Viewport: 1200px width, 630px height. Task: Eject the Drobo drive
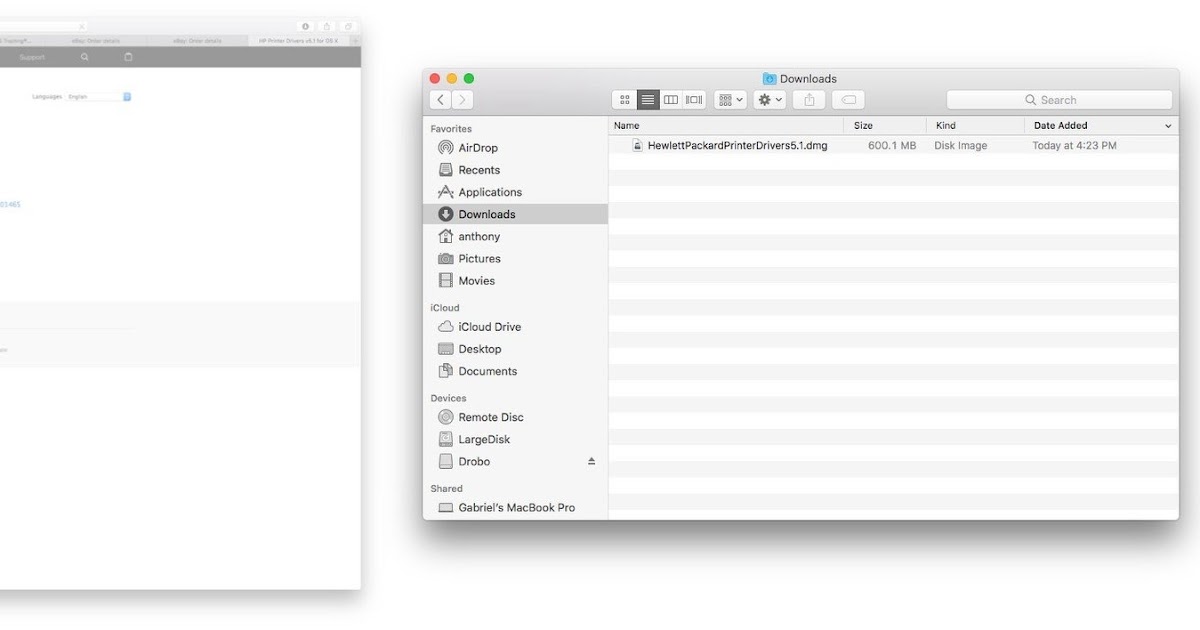591,462
